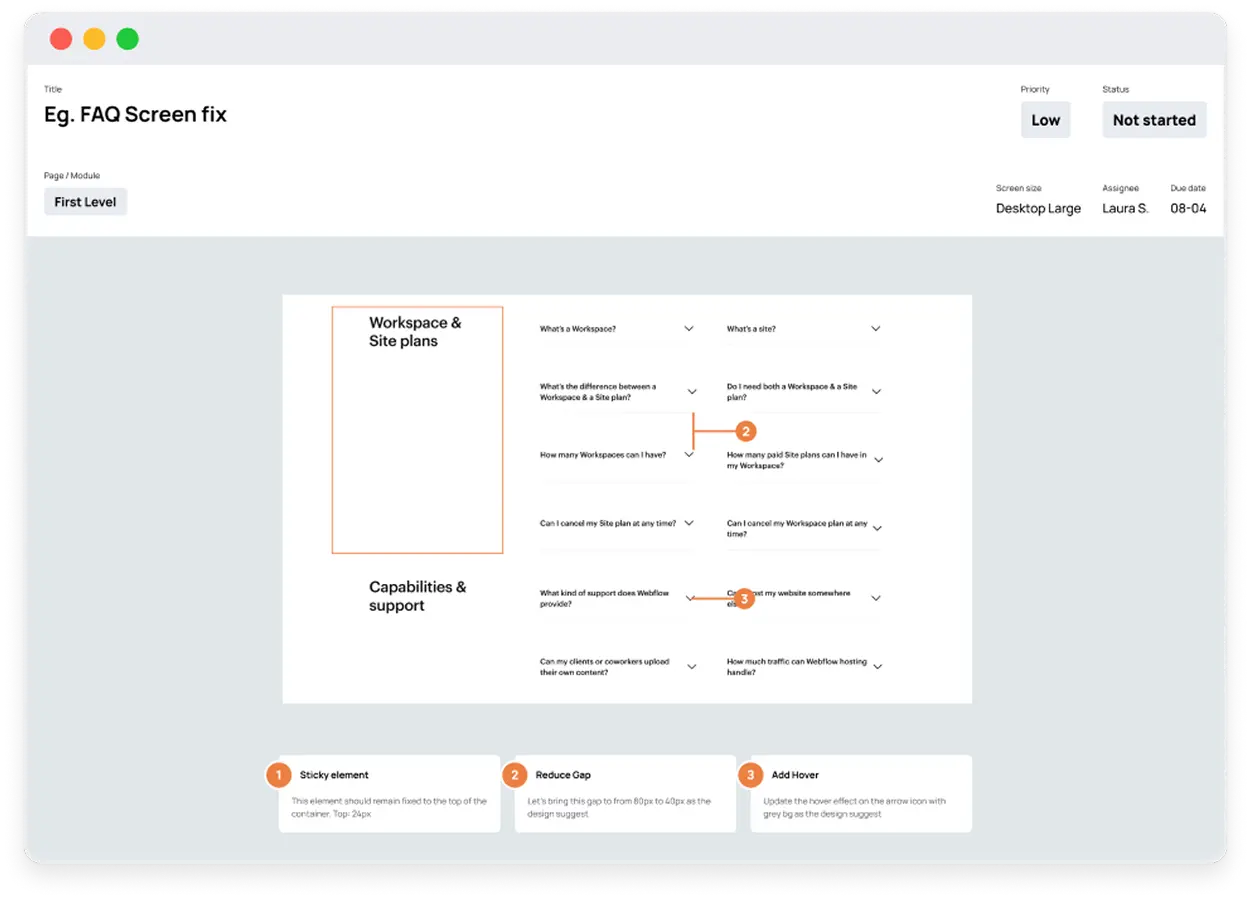Select assignee Laura S.
Screen dimensions: 1251x900
click(1125, 208)
